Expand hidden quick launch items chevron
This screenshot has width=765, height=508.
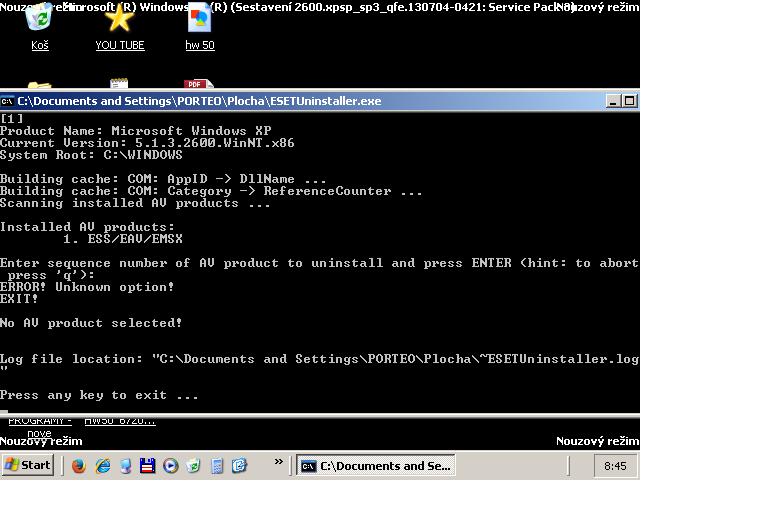click(279, 462)
